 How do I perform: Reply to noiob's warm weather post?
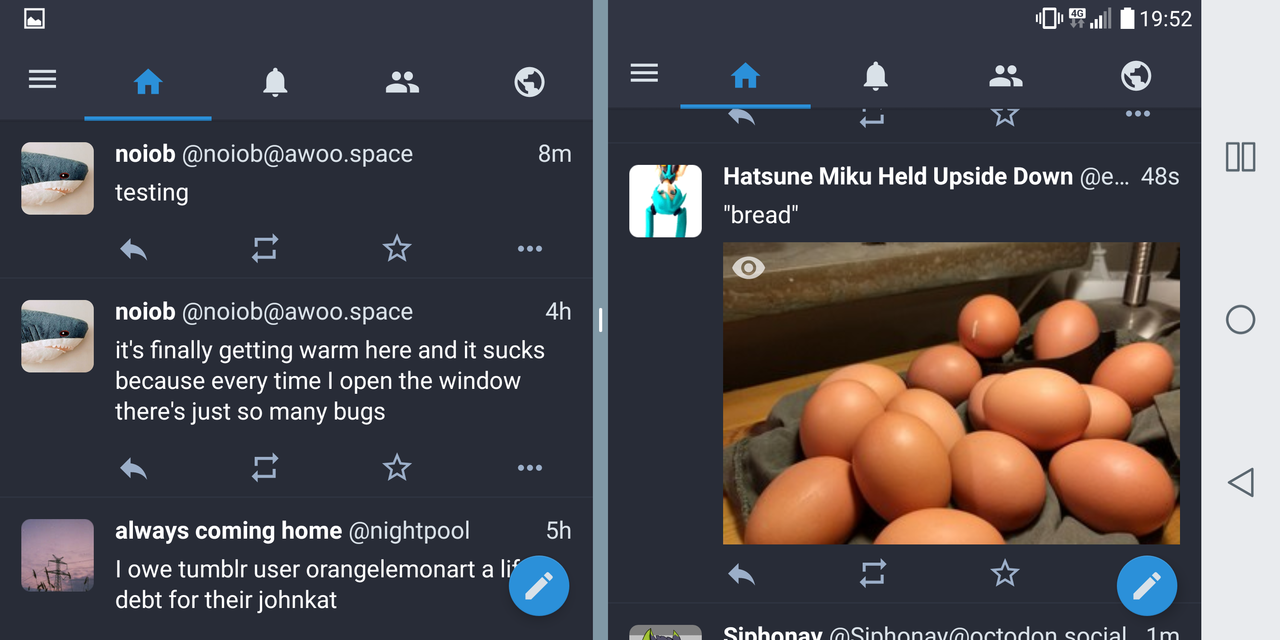click(133, 467)
